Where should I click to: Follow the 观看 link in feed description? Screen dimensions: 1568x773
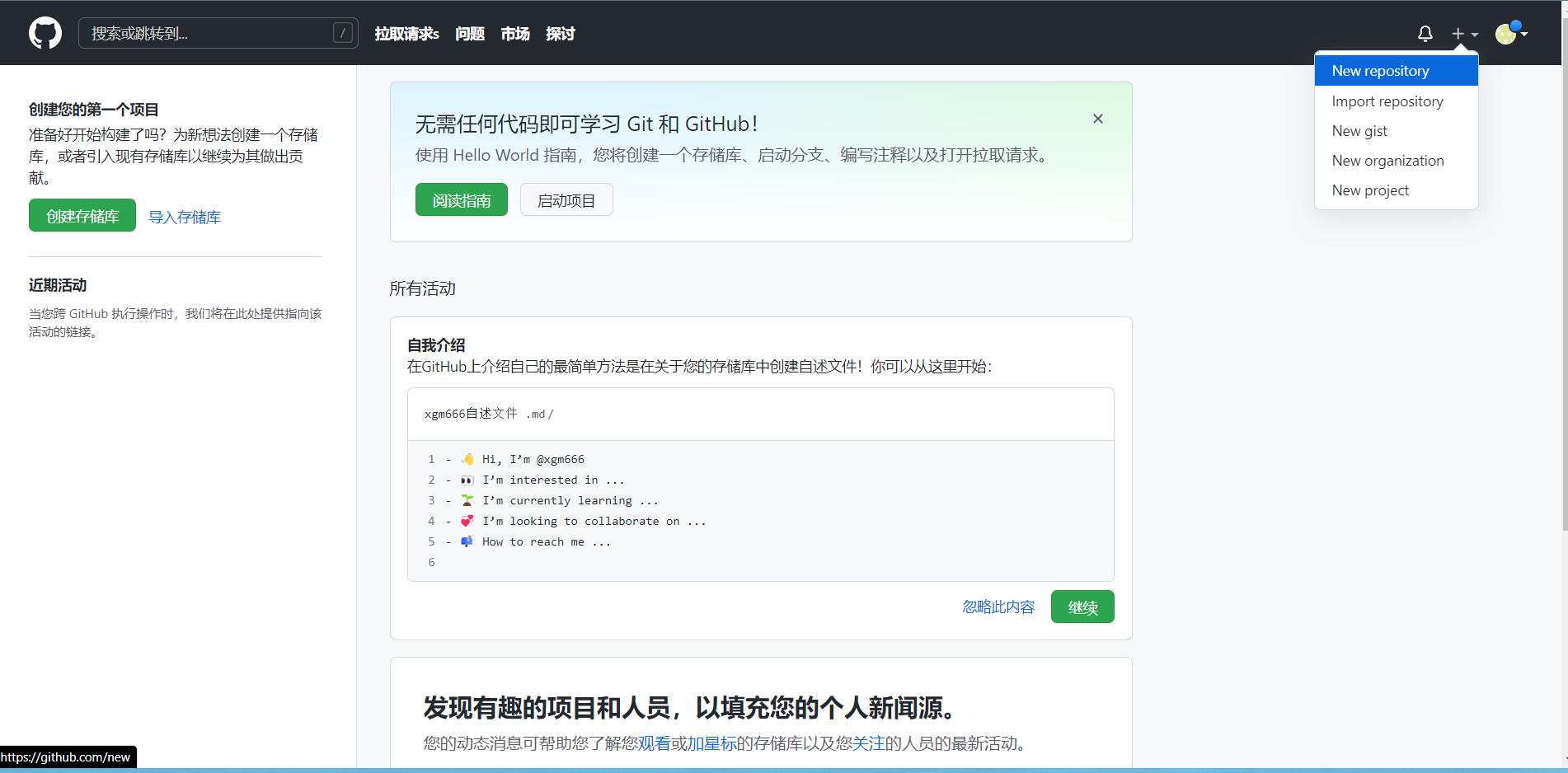pyautogui.click(x=655, y=743)
